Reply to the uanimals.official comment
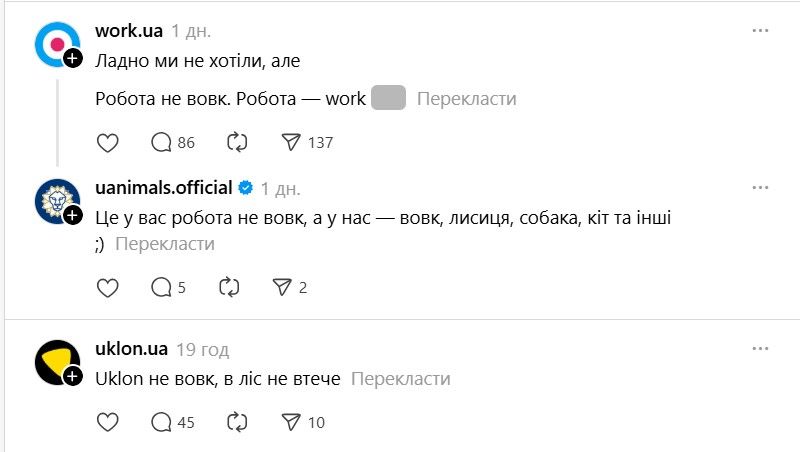The image size is (800, 452). [161, 288]
